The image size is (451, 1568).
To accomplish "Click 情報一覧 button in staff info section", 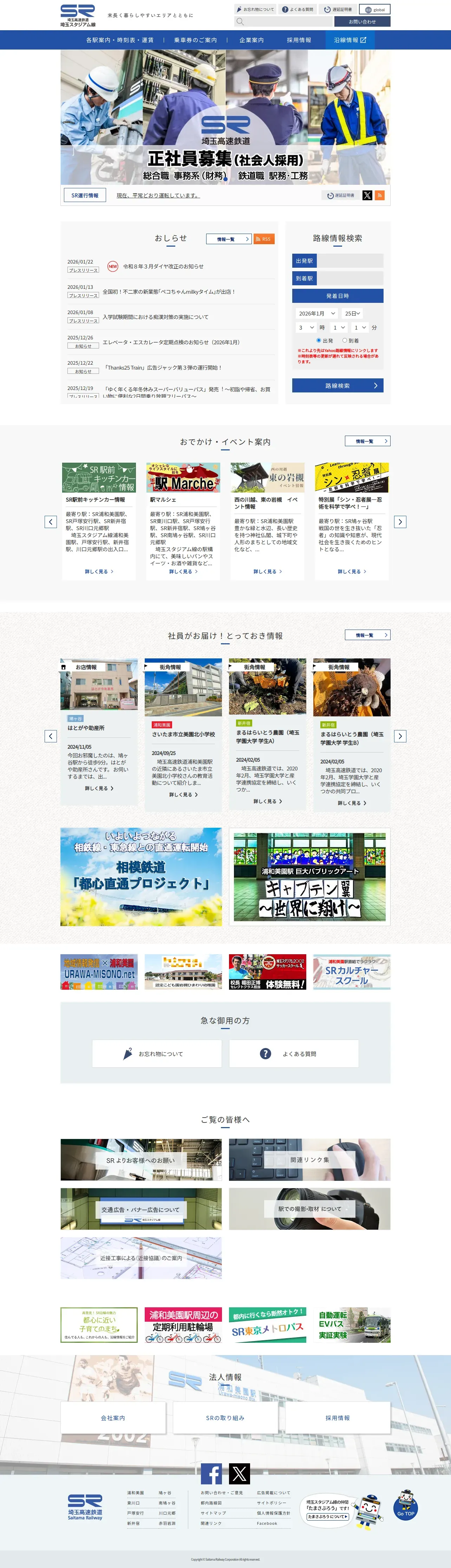I will [368, 635].
